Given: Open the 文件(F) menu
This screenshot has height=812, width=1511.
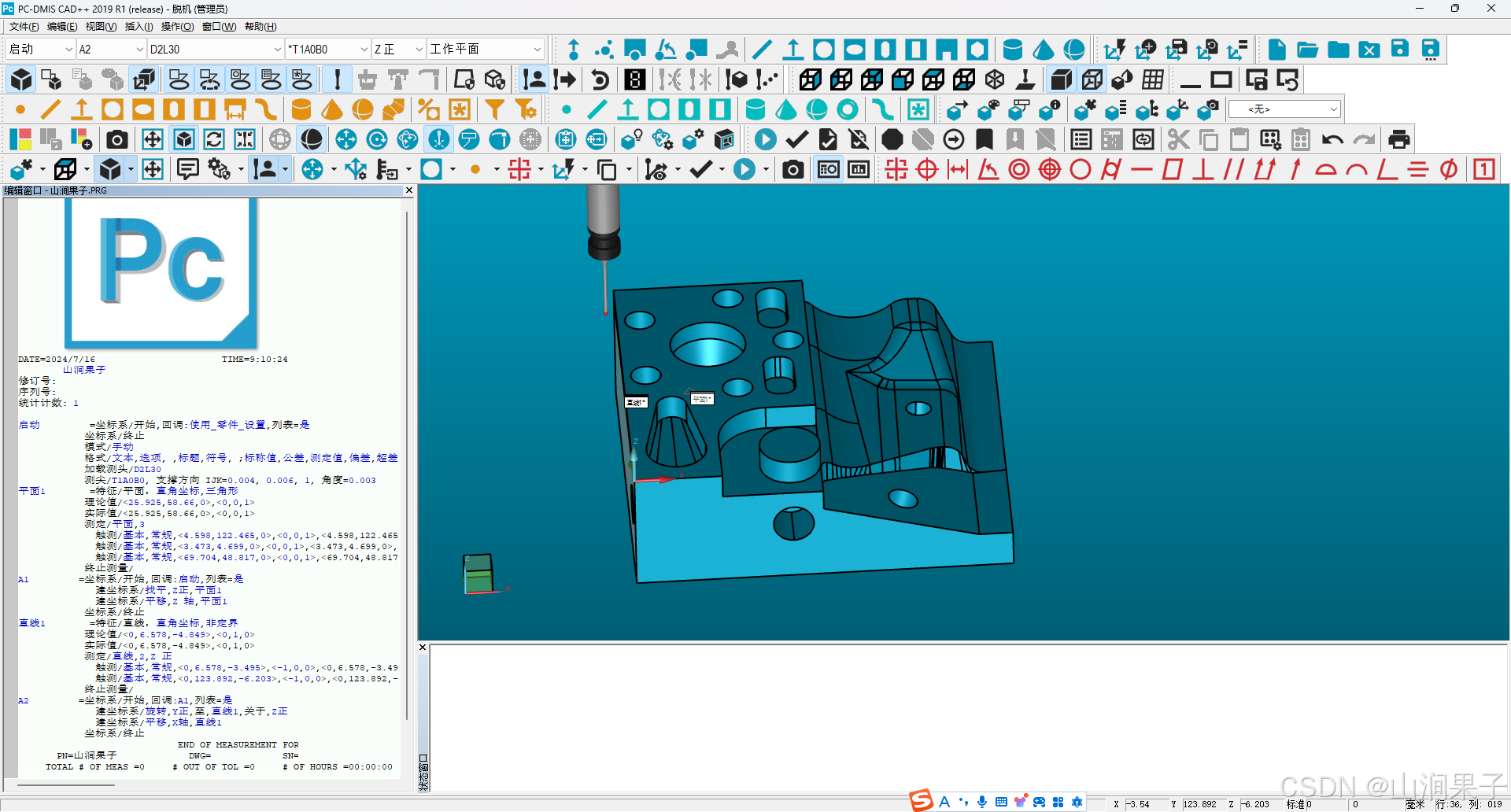Looking at the screenshot, I should pyautogui.click(x=24, y=27).
